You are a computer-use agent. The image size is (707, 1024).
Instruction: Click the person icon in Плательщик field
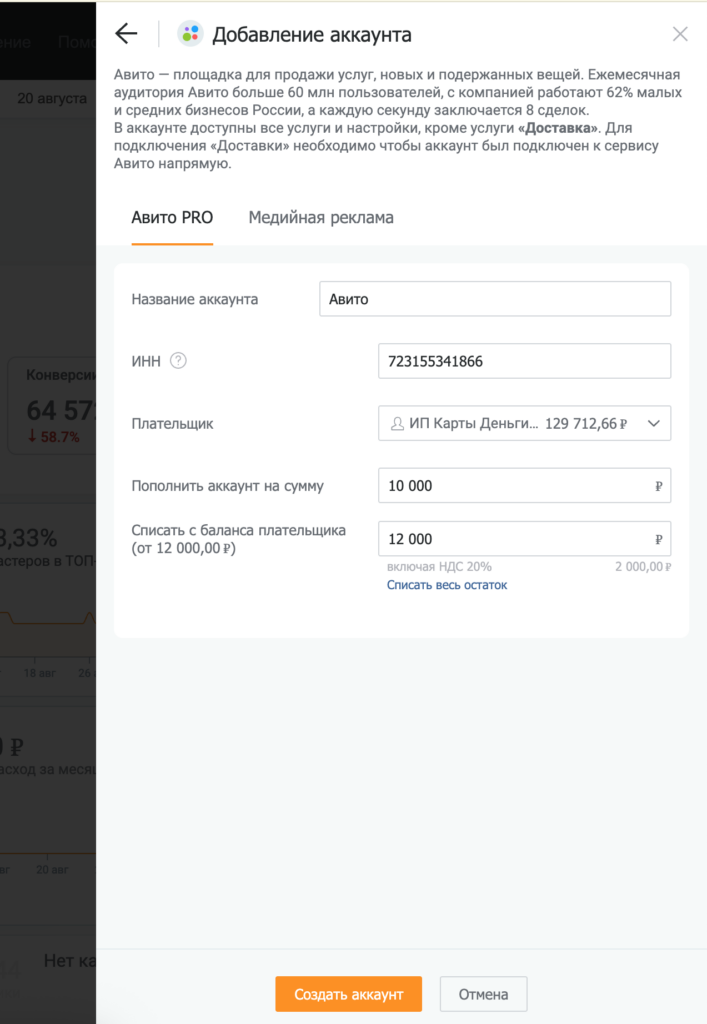pyautogui.click(x=397, y=424)
